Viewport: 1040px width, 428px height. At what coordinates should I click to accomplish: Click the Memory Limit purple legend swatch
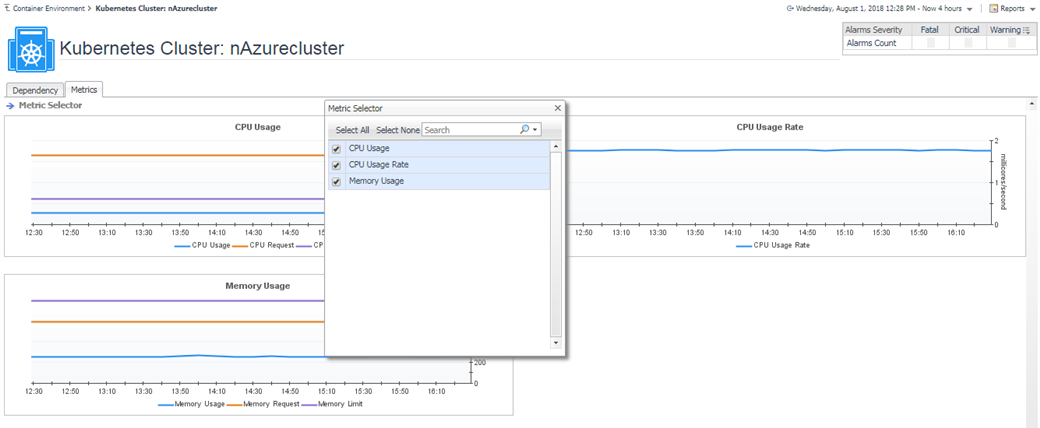click(310, 404)
